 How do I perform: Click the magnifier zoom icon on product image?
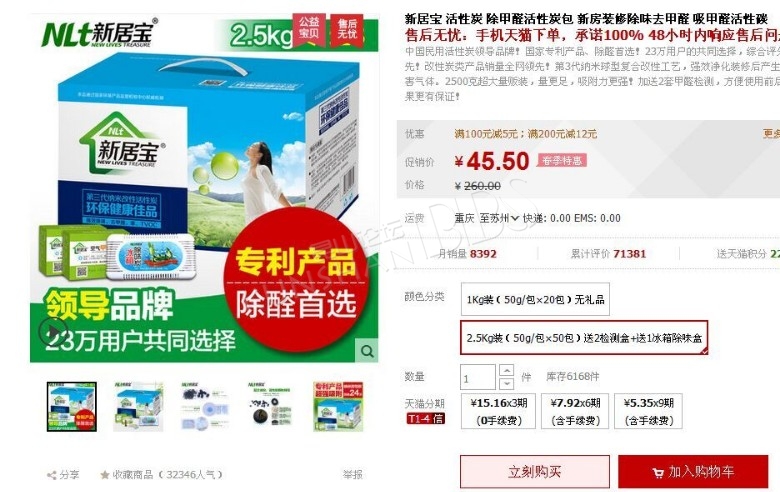point(367,351)
